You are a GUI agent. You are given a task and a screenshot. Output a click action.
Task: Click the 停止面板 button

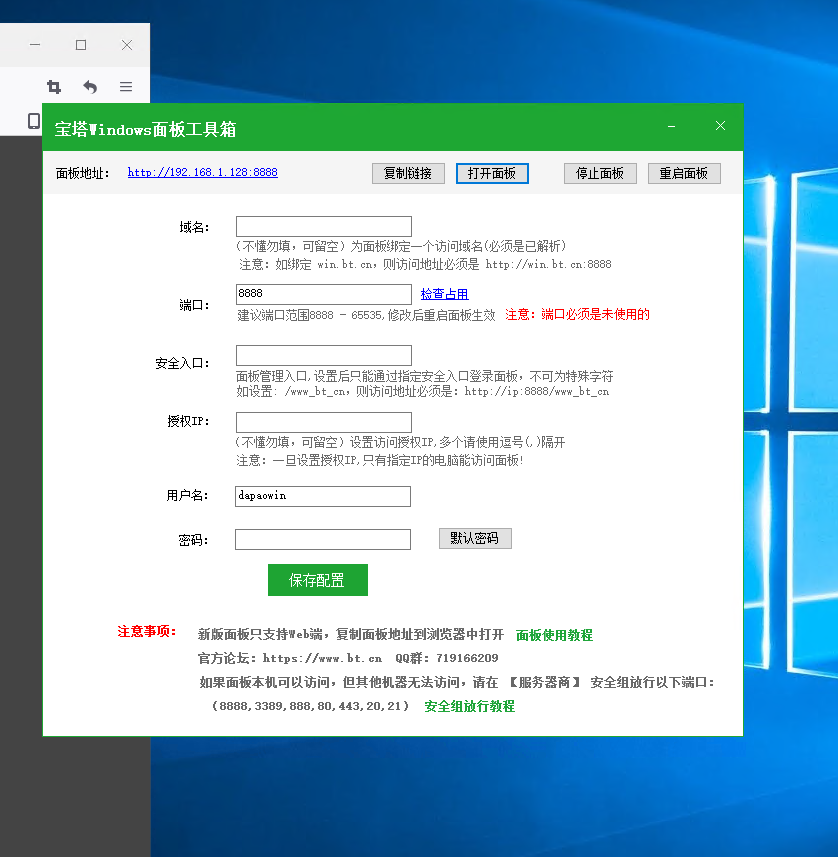[600, 173]
